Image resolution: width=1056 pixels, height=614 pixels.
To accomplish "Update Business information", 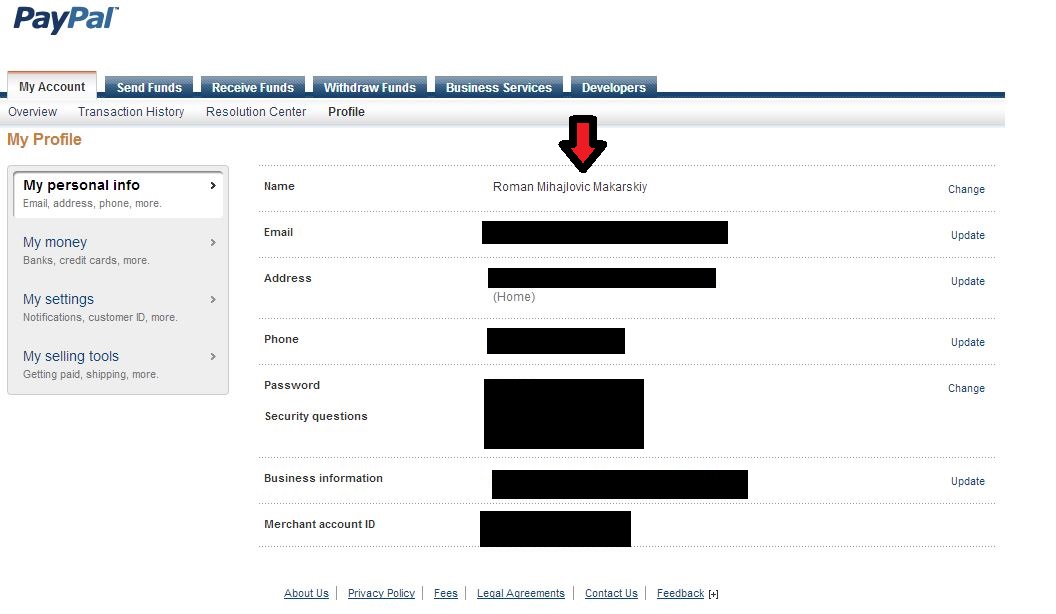I will click(967, 481).
